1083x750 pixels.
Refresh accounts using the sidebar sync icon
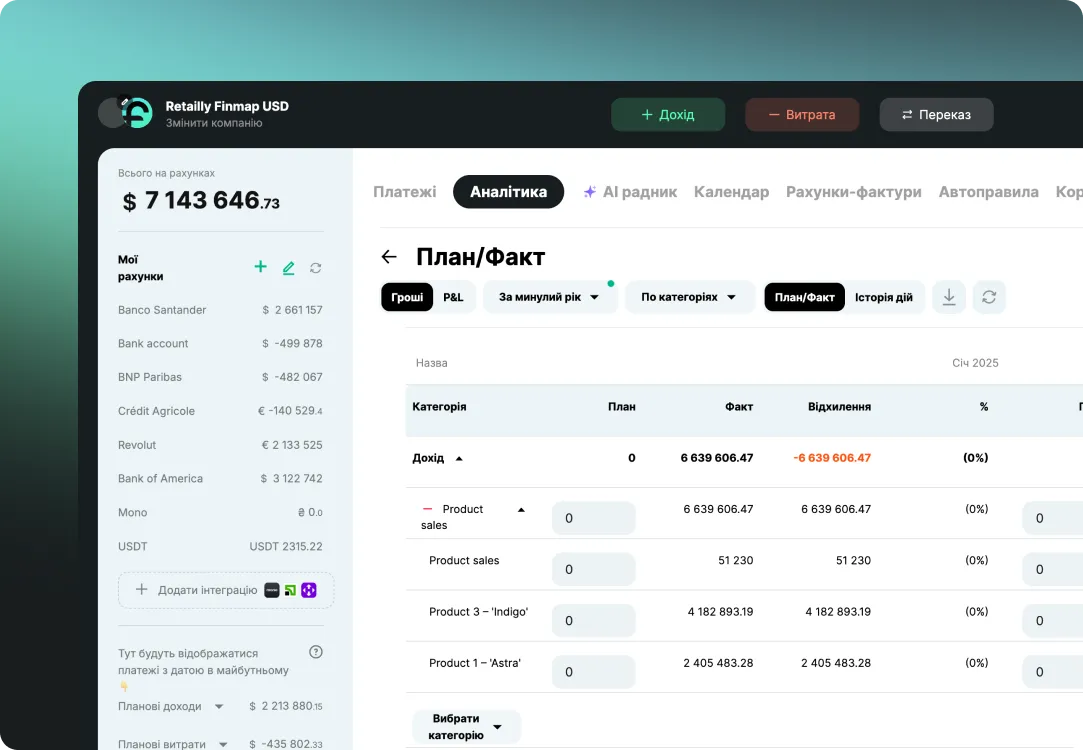pyautogui.click(x=316, y=268)
